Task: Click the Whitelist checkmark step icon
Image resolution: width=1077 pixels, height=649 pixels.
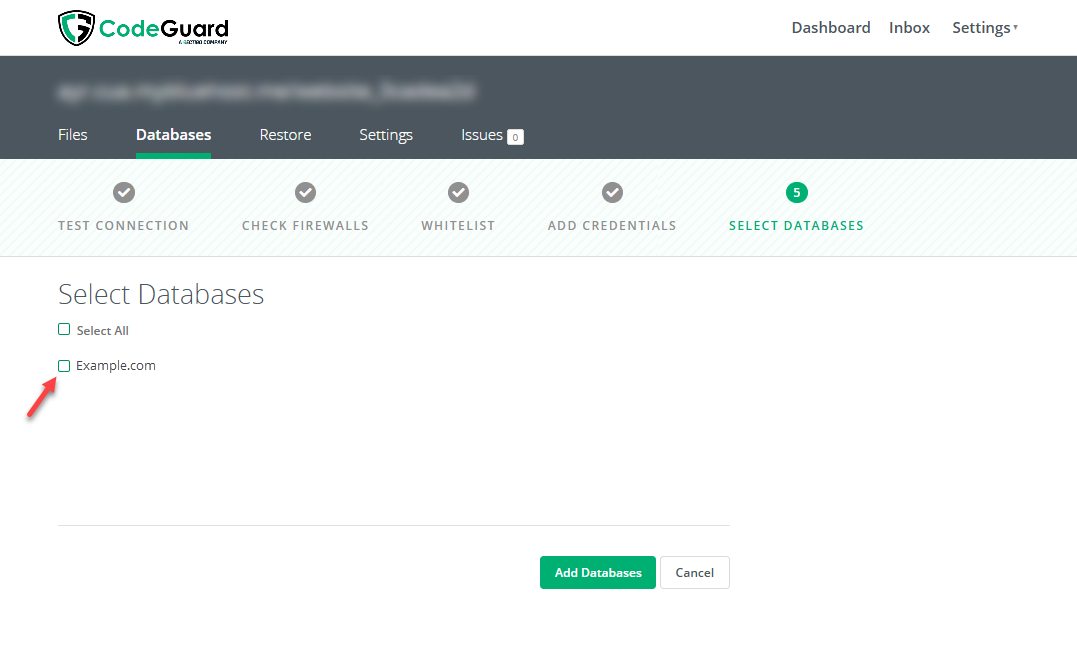Action: click(x=458, y=192)
